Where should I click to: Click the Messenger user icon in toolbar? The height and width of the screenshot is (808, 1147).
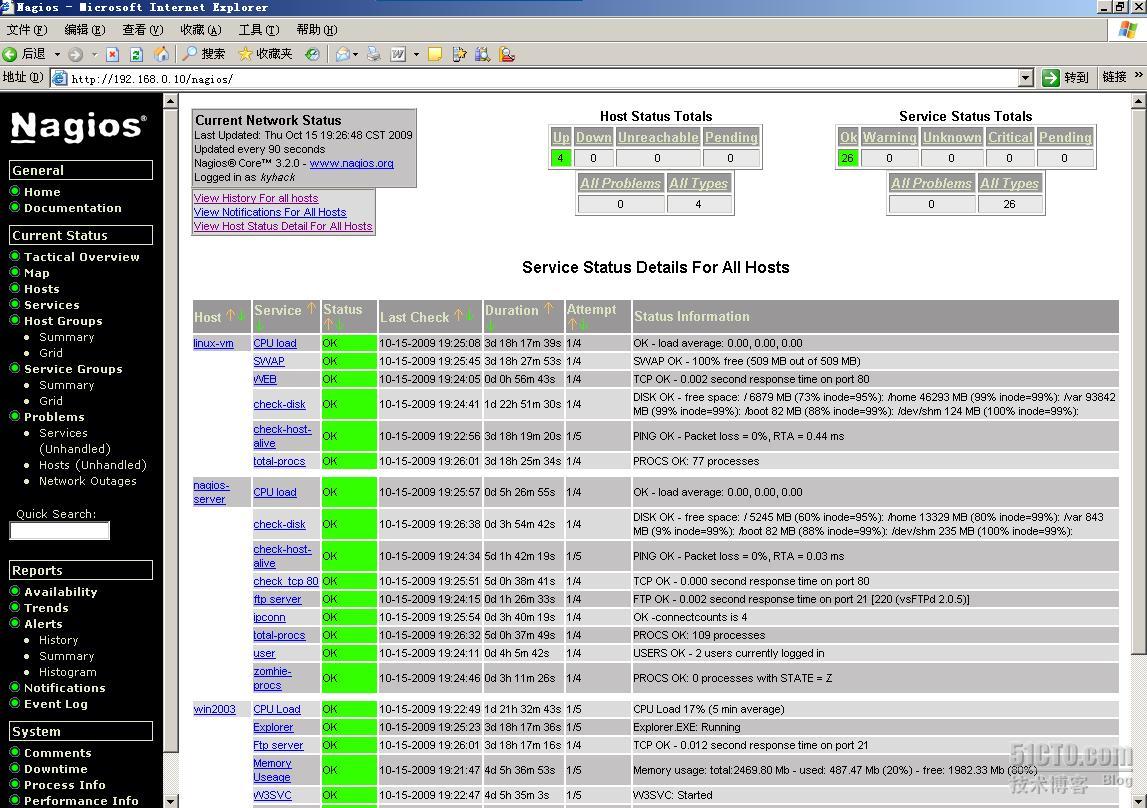click(x=507, y=54)
